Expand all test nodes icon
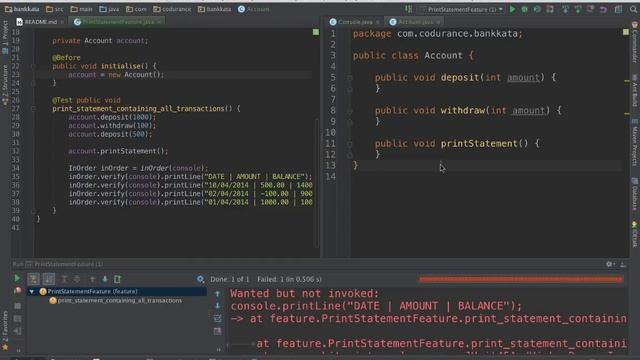Viewport: 640px width, 360px height. (64, 279)
